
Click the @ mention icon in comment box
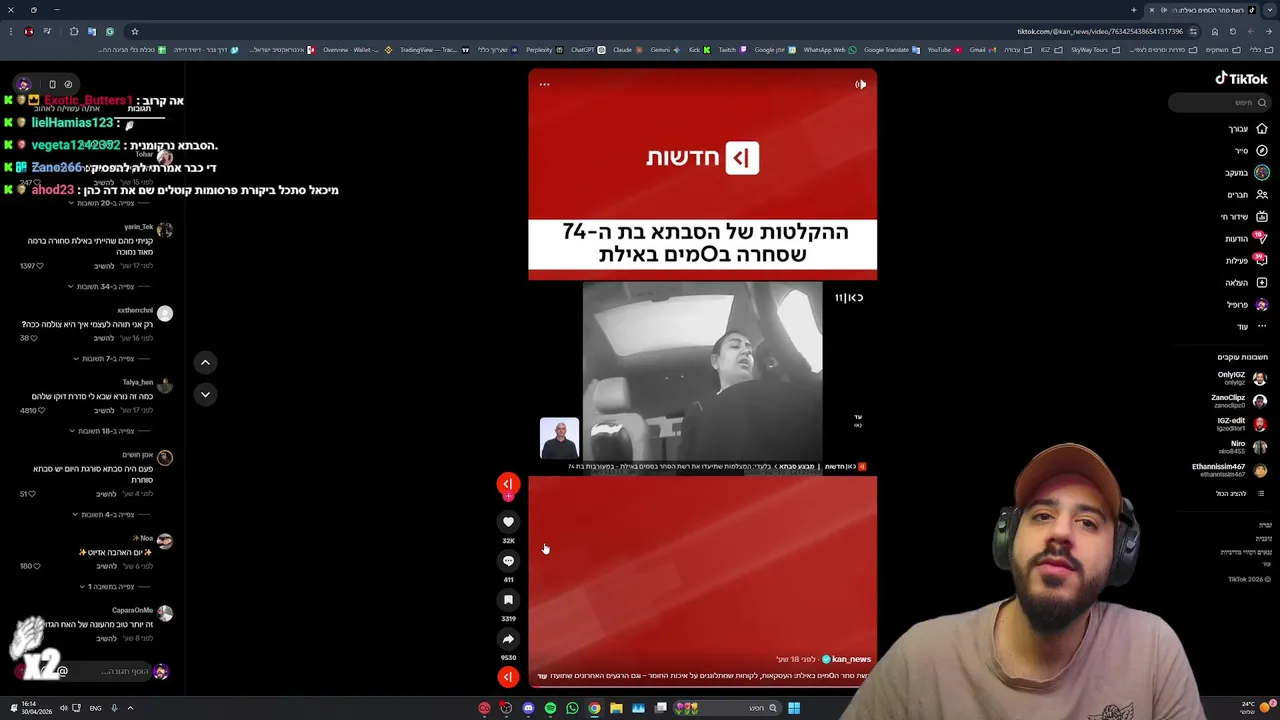[62, 672]
